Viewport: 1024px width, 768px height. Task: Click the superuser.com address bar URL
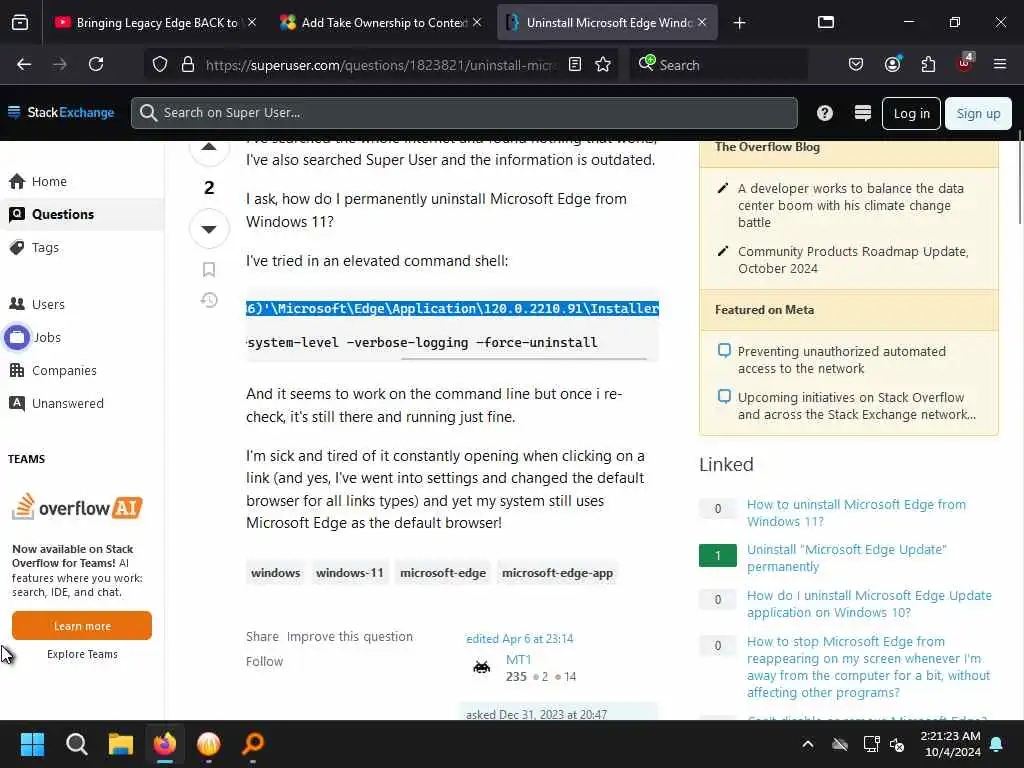pyautogui.click(x=381, y=65)
